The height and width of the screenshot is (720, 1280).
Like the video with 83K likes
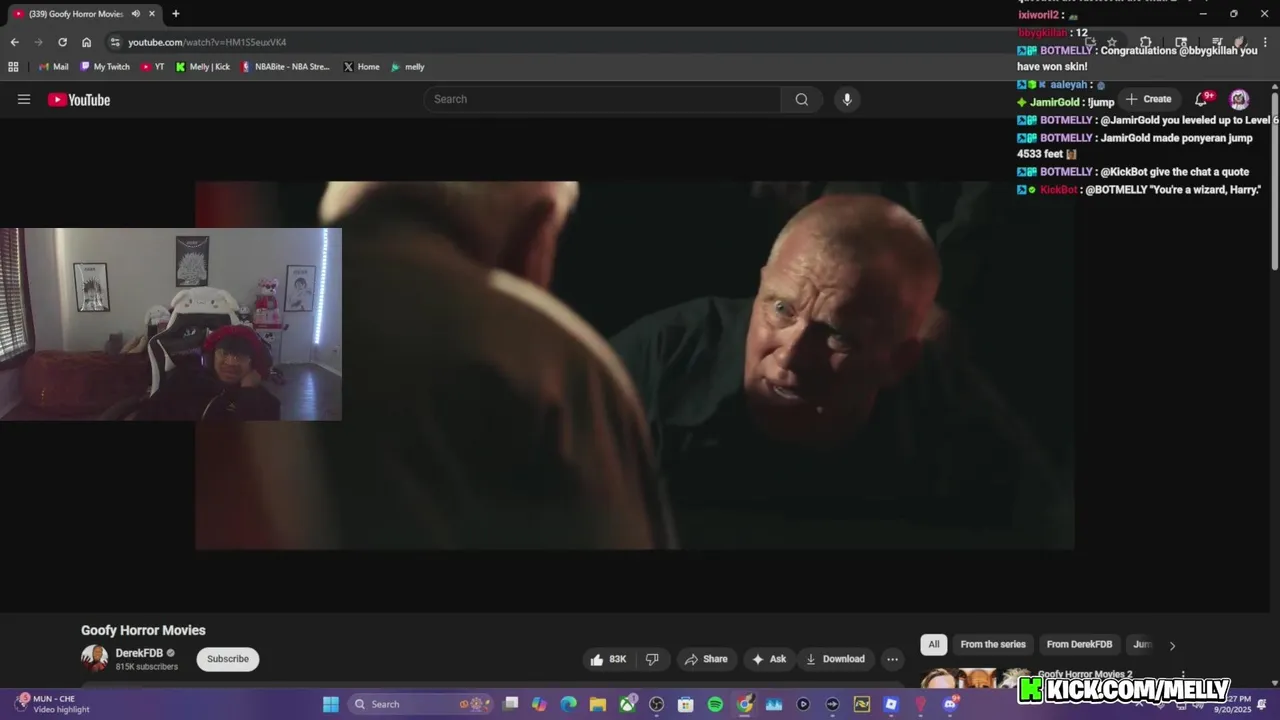(608, 659)
